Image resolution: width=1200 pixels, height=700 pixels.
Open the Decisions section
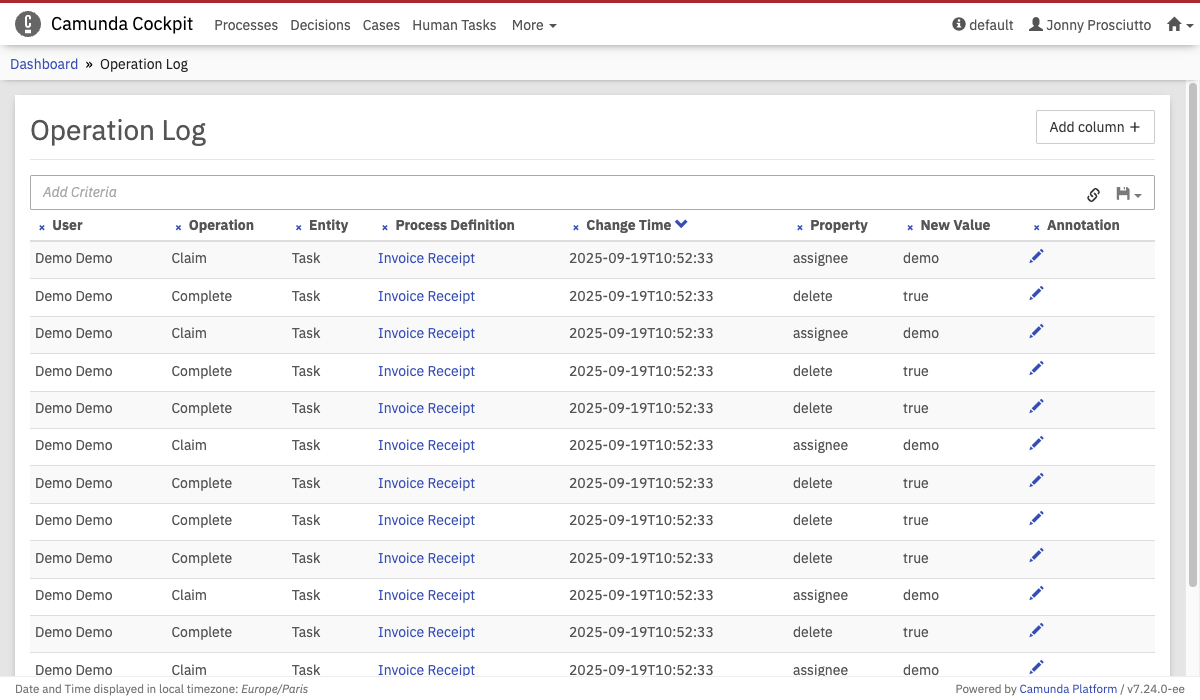[x=320, y=25]
